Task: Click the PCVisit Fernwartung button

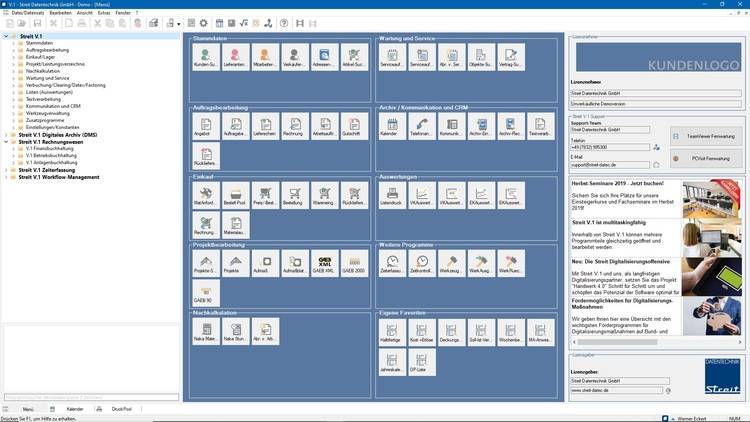Action: [708, 158]
